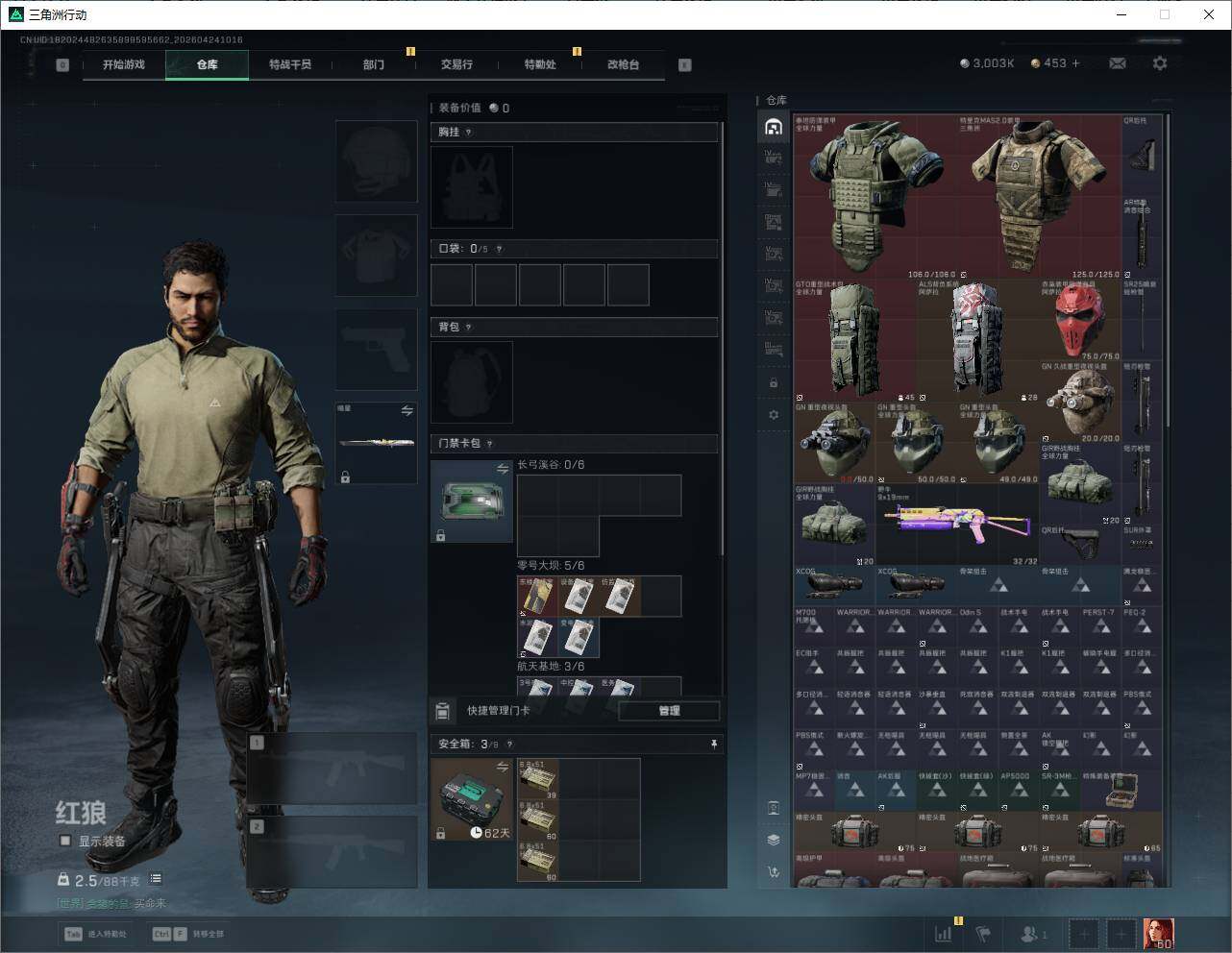
Task: Click the help icon next to 口袋
Action: point(498,249)
